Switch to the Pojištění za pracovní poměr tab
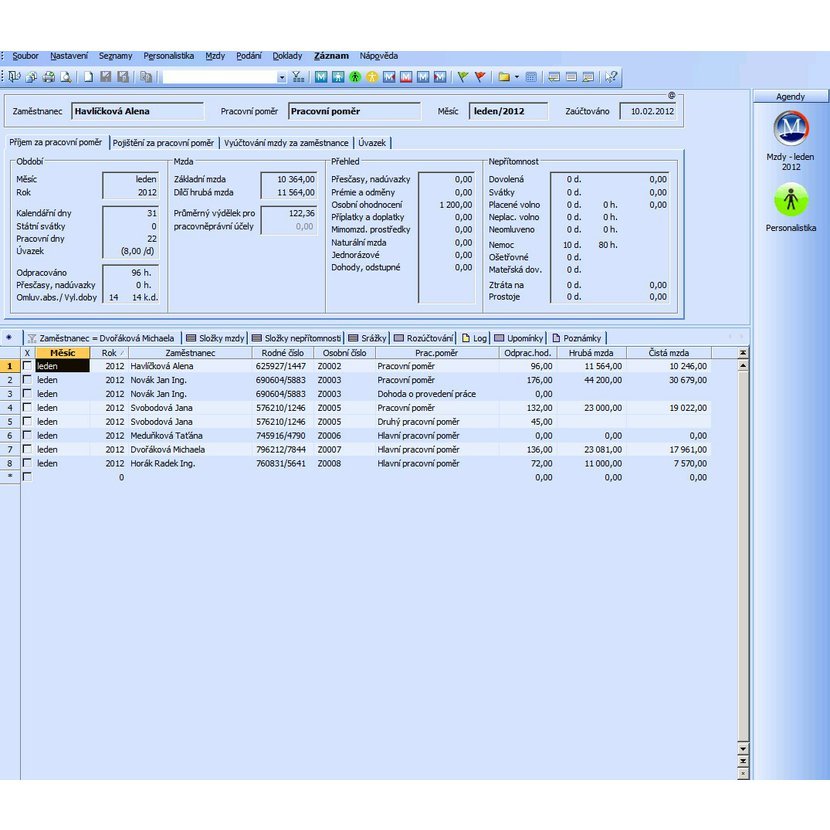 pyautogui.click(x=162, y=143)
